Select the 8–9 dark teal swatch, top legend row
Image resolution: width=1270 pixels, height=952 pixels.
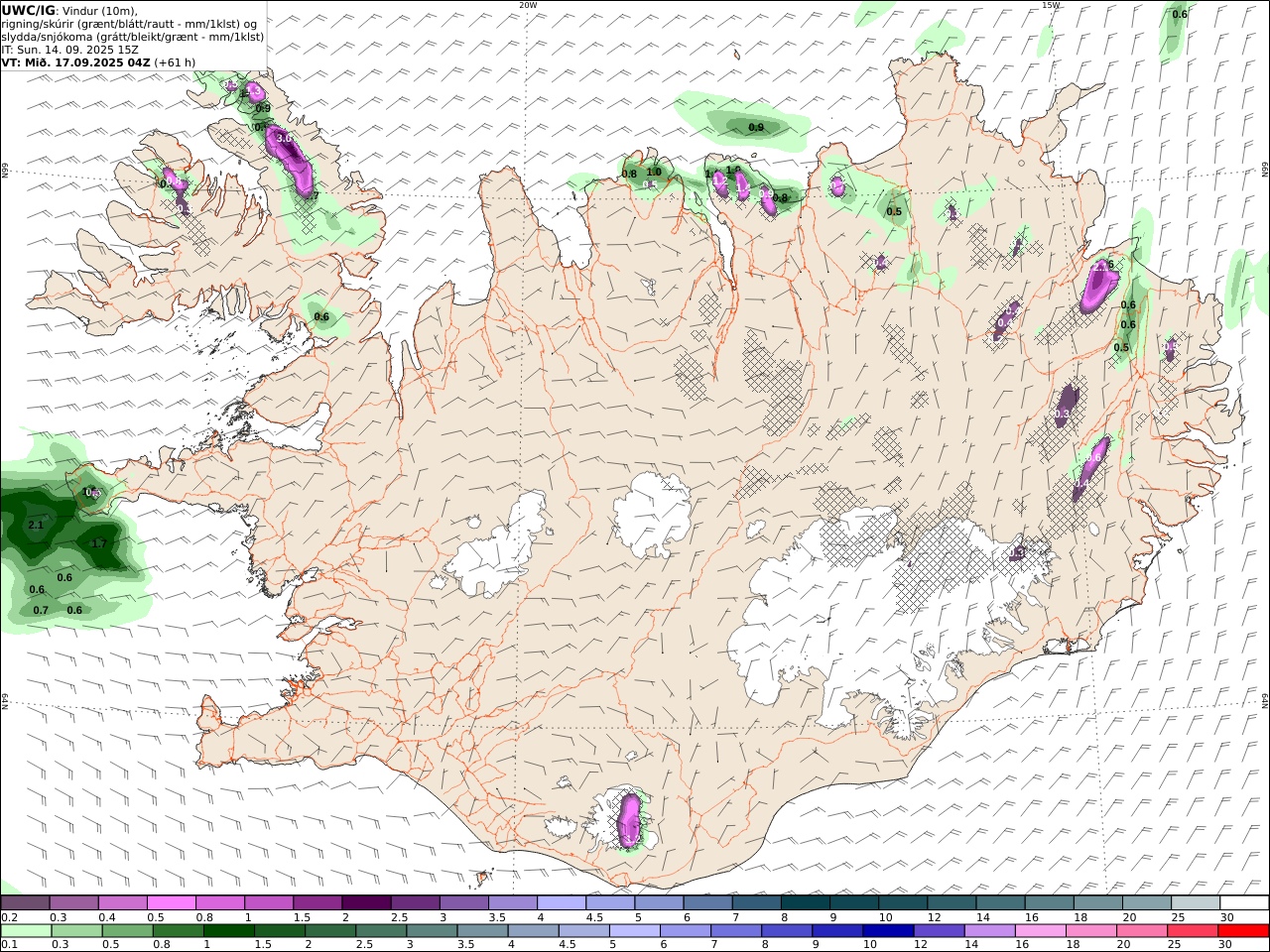[x=806, y=903]
